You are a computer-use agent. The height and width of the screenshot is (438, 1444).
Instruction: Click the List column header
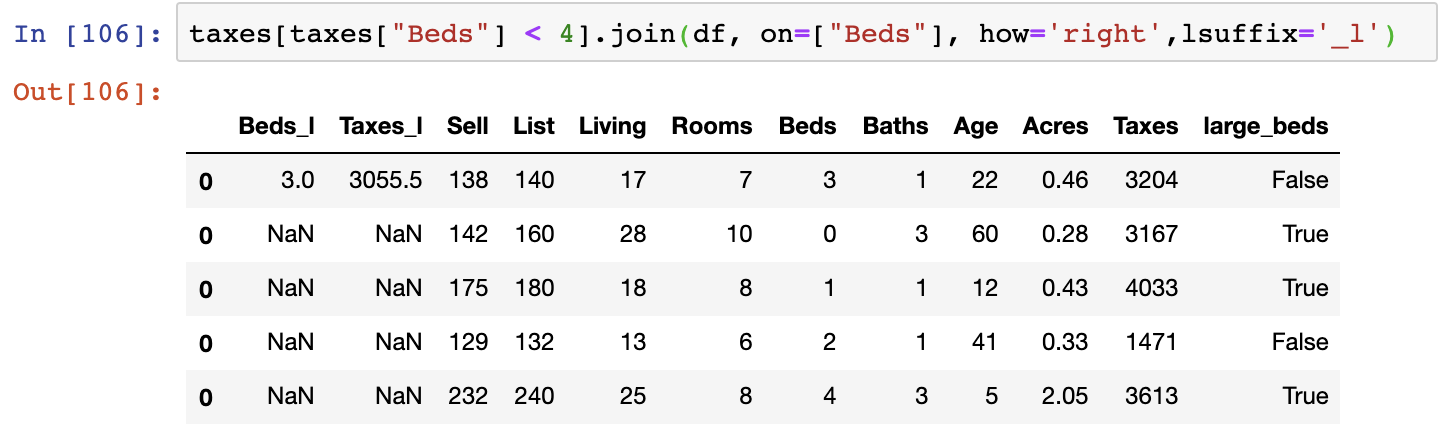534,126
